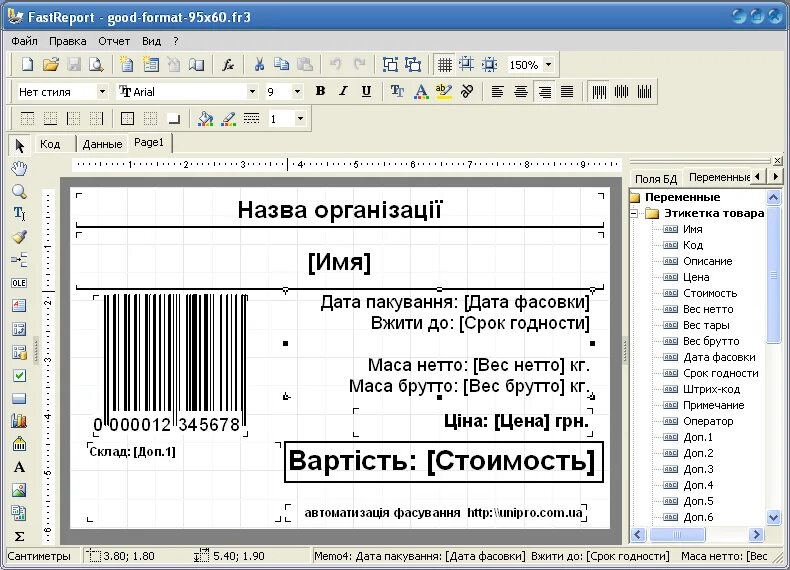Insert a chart object
The image size is (790, 570).
coord(19,420)
